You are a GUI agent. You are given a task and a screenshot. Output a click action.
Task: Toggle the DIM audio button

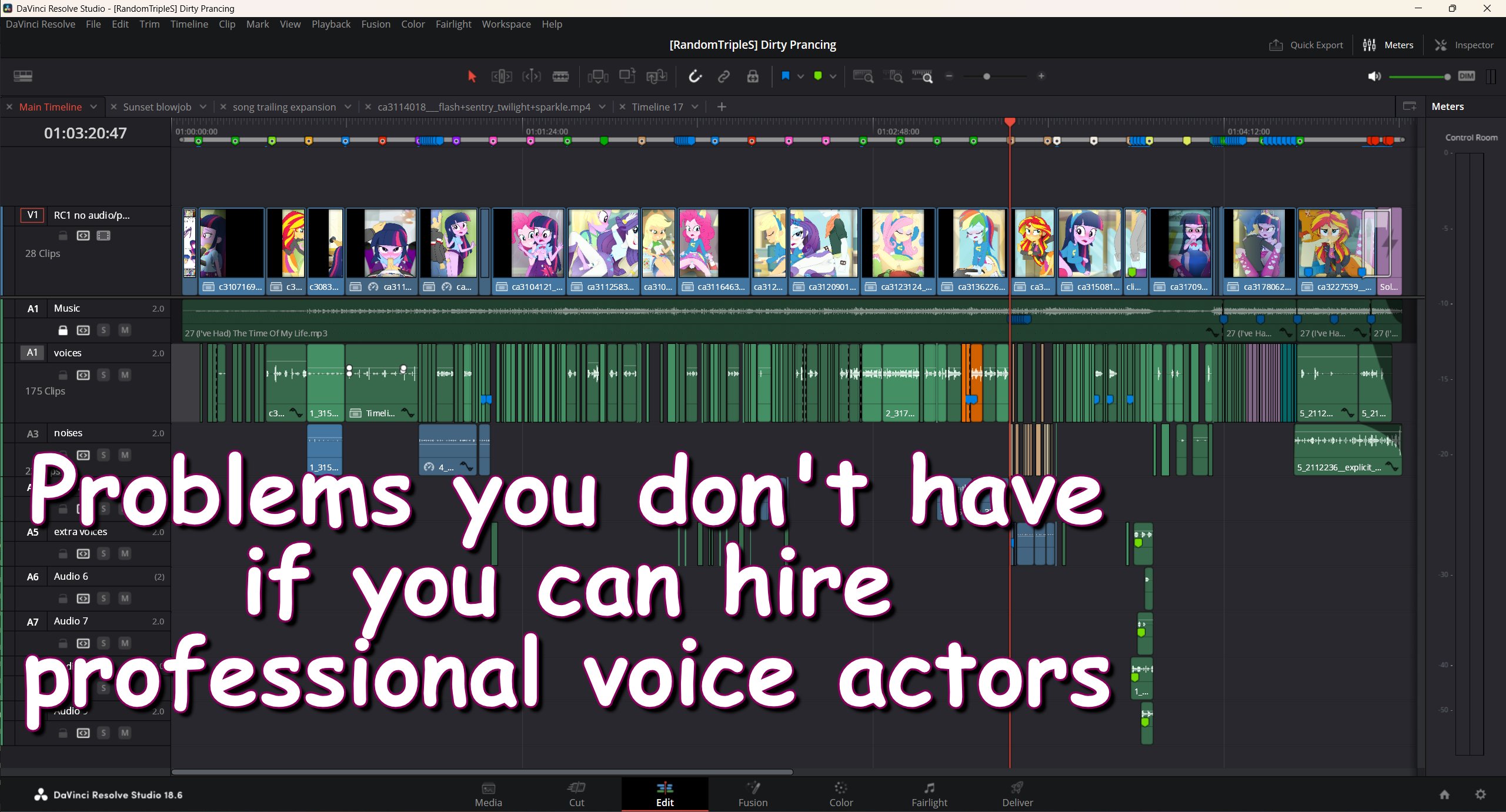(x=1467, y=76)
